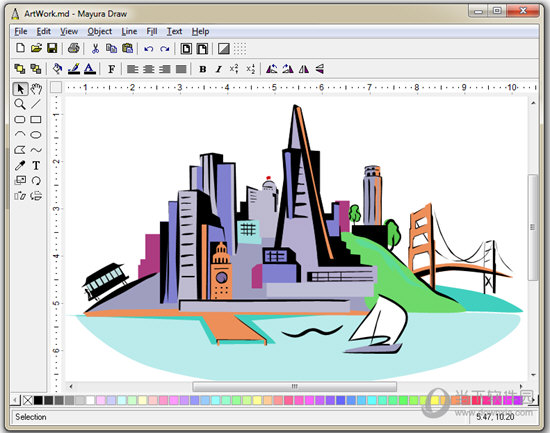Image resolution: width=550 pixels, height=433 pixels.
Task: Toggle the dotted grid display button
Action: 240,48
